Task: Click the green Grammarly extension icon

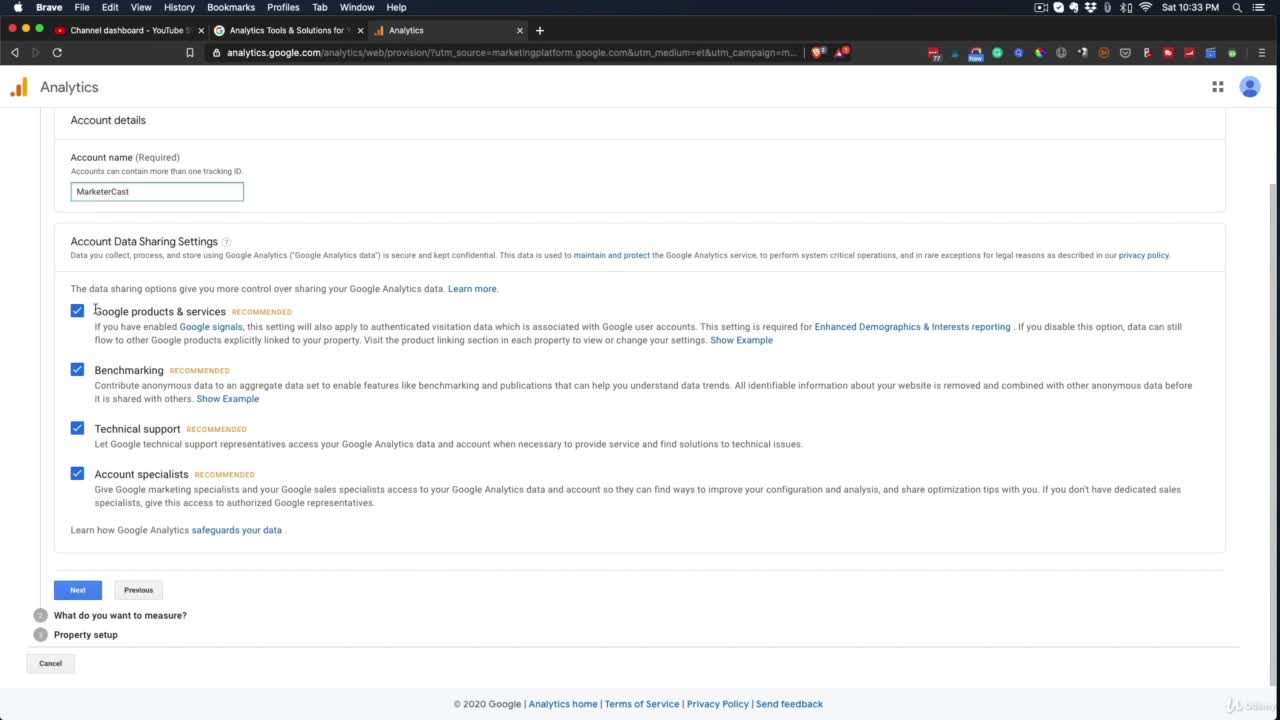Action: (997, 52)
